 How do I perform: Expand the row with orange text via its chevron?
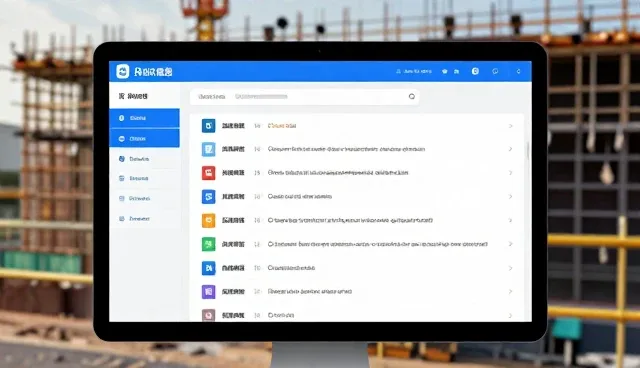tap(510, 126)
